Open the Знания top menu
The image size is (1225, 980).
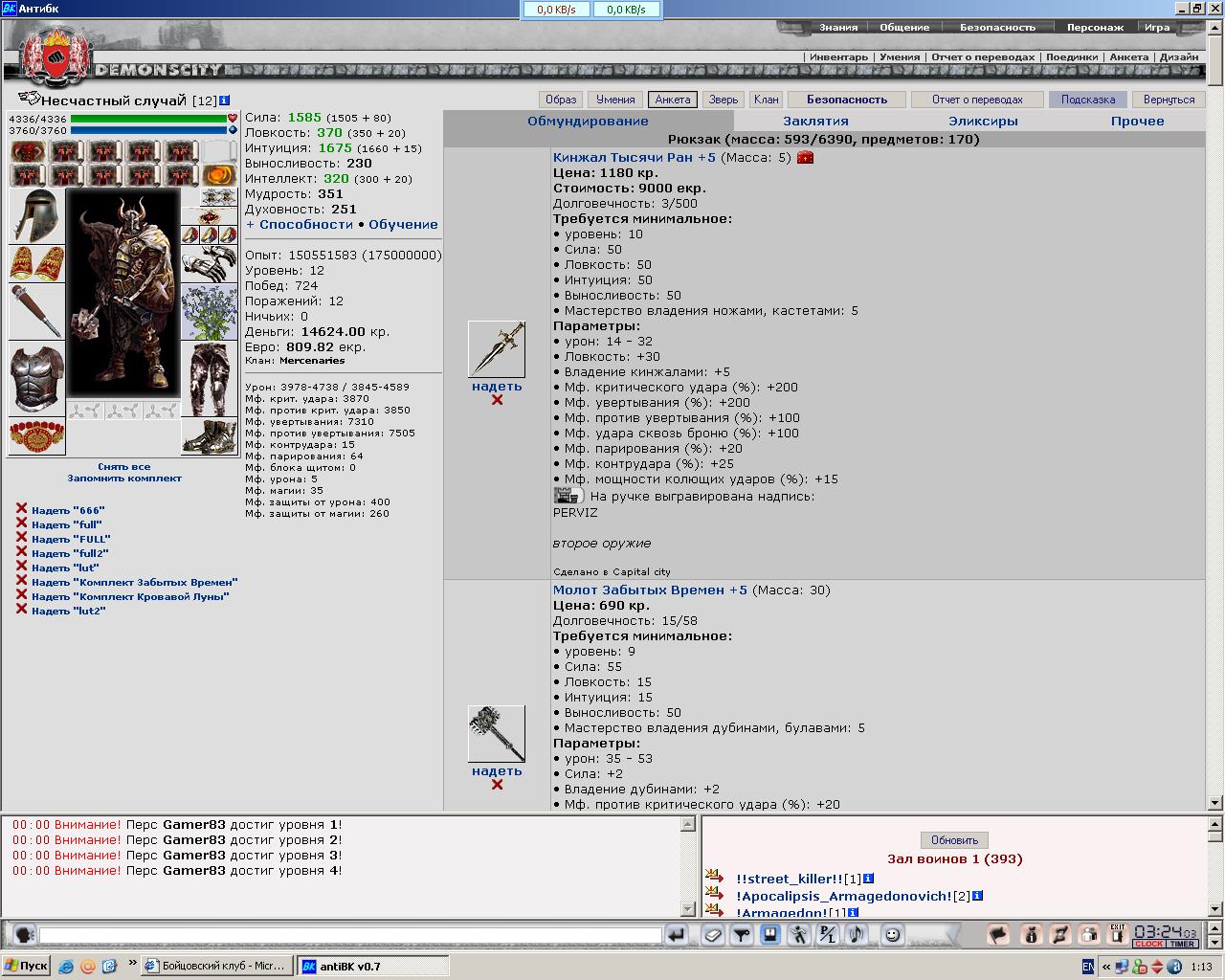(x=838, y=27)
